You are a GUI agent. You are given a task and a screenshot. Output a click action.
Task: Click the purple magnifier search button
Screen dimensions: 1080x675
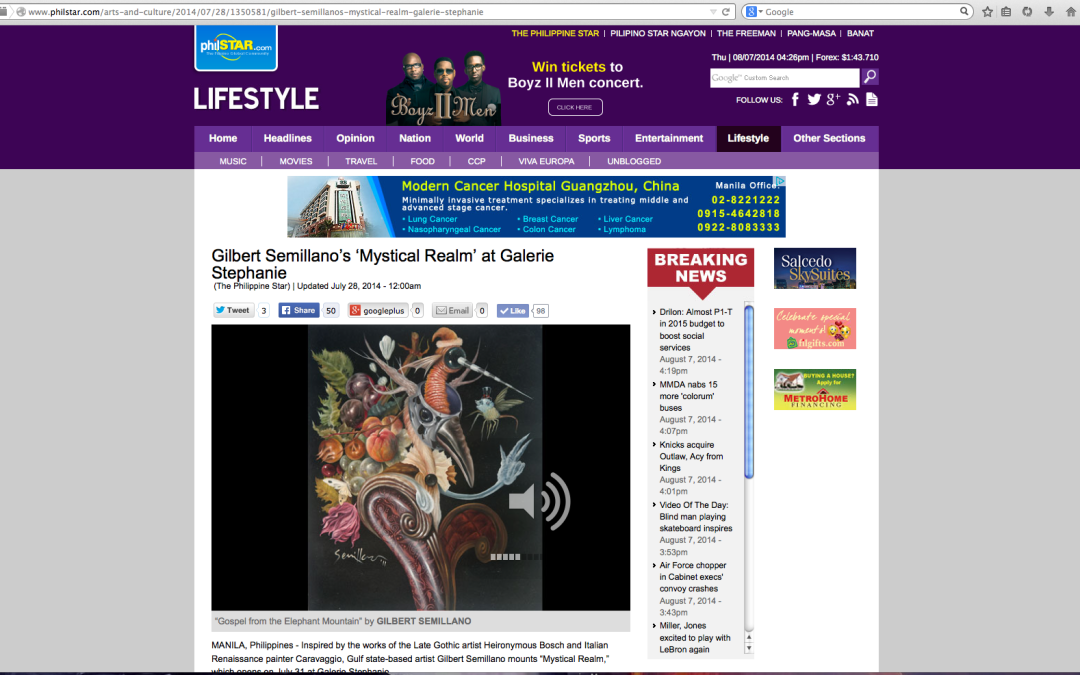point(870,77)
